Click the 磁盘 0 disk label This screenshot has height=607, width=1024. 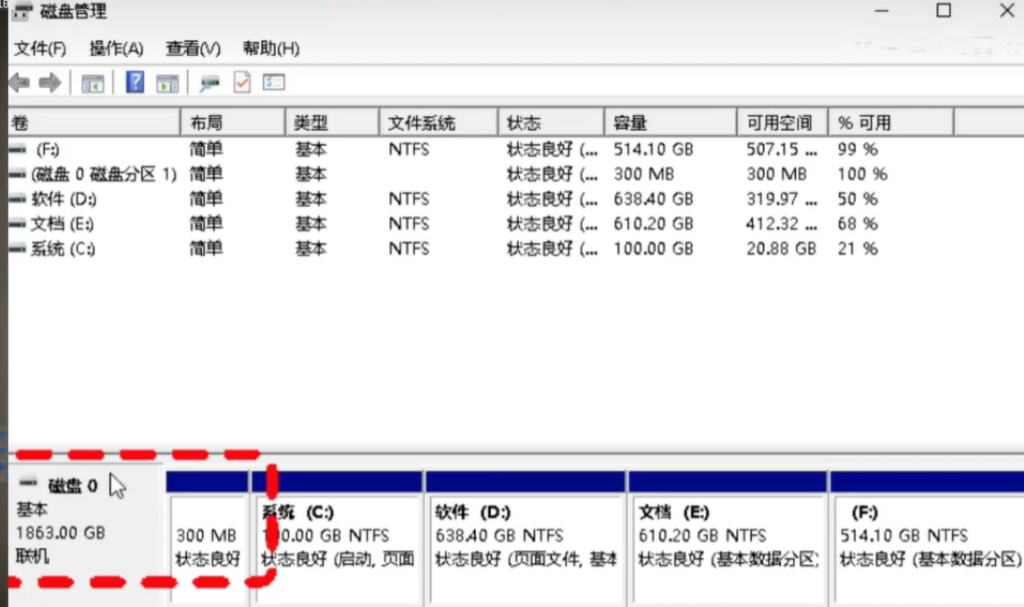[x=73, y=486]
